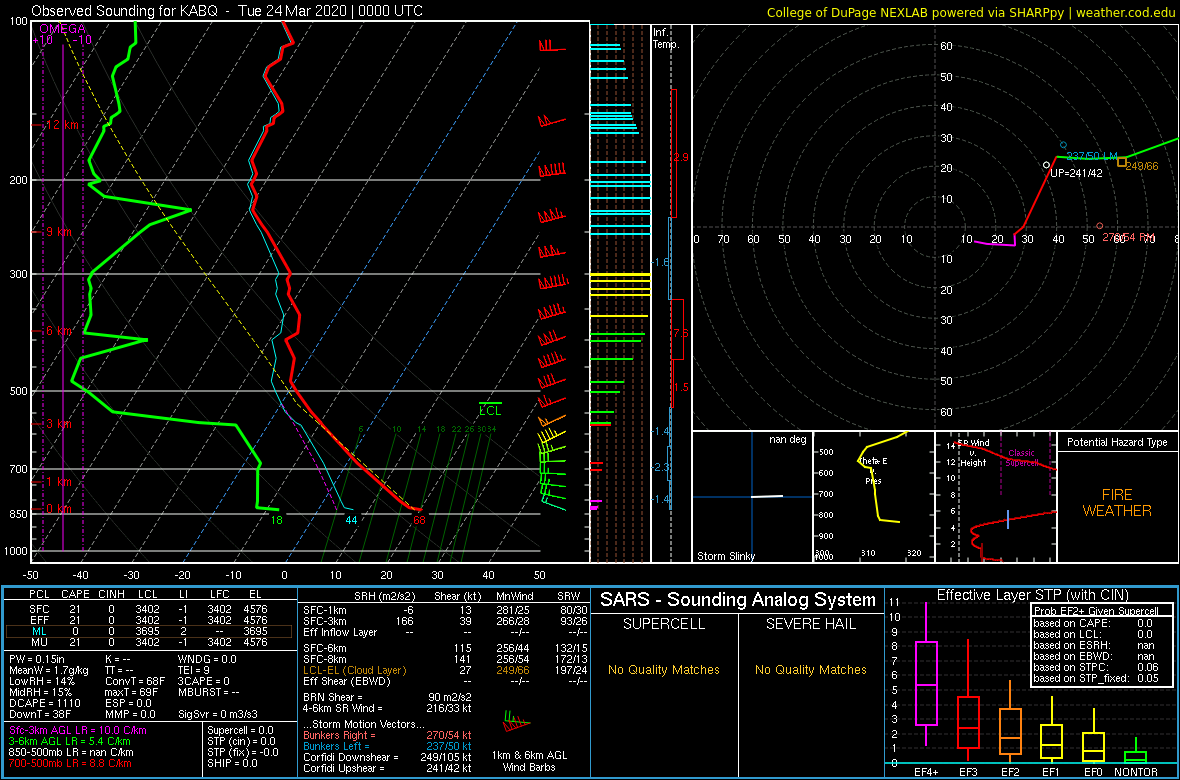Viewport: 1180px width, 780px height.
Task: Select the '6 km' height label
Action: 59,331
